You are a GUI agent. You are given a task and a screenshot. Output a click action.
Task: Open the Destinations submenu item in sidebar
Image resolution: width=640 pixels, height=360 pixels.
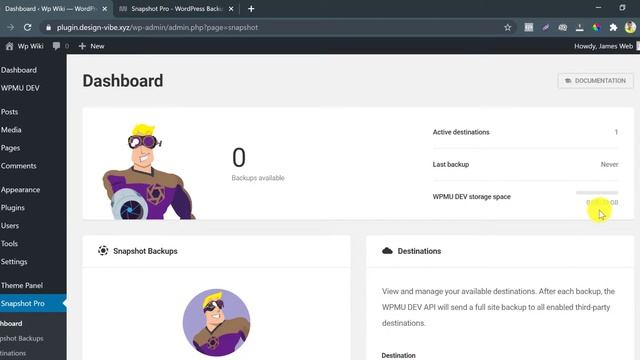click(x=13, y=353)
